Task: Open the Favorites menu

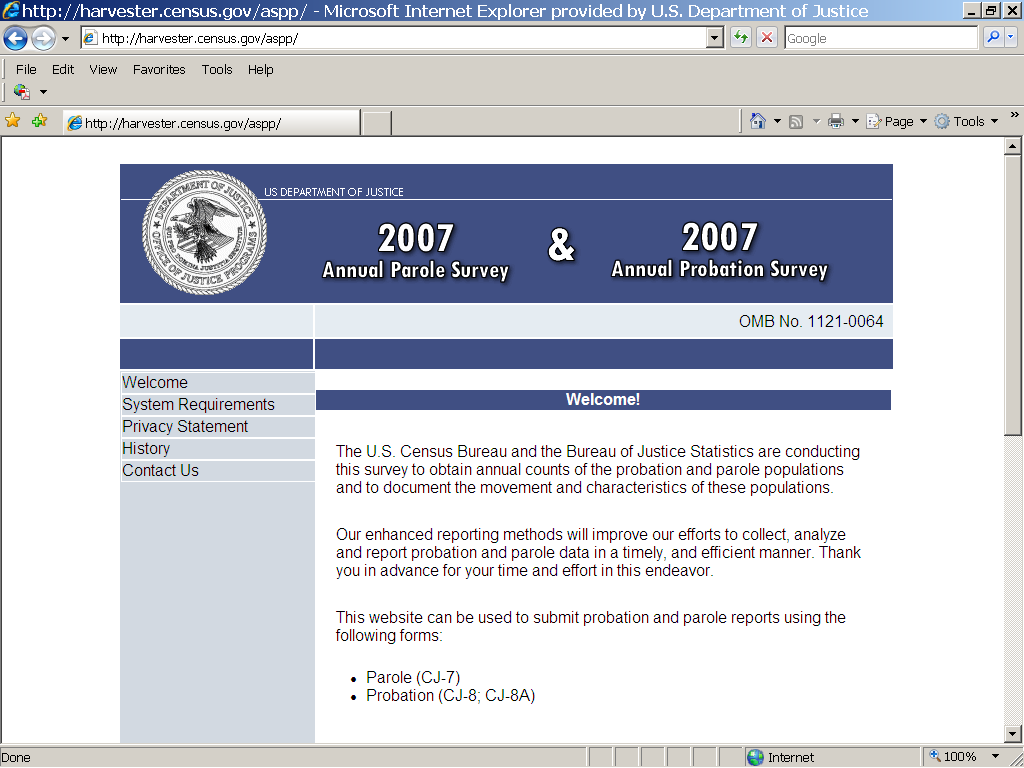Action: tap(159, 69)
